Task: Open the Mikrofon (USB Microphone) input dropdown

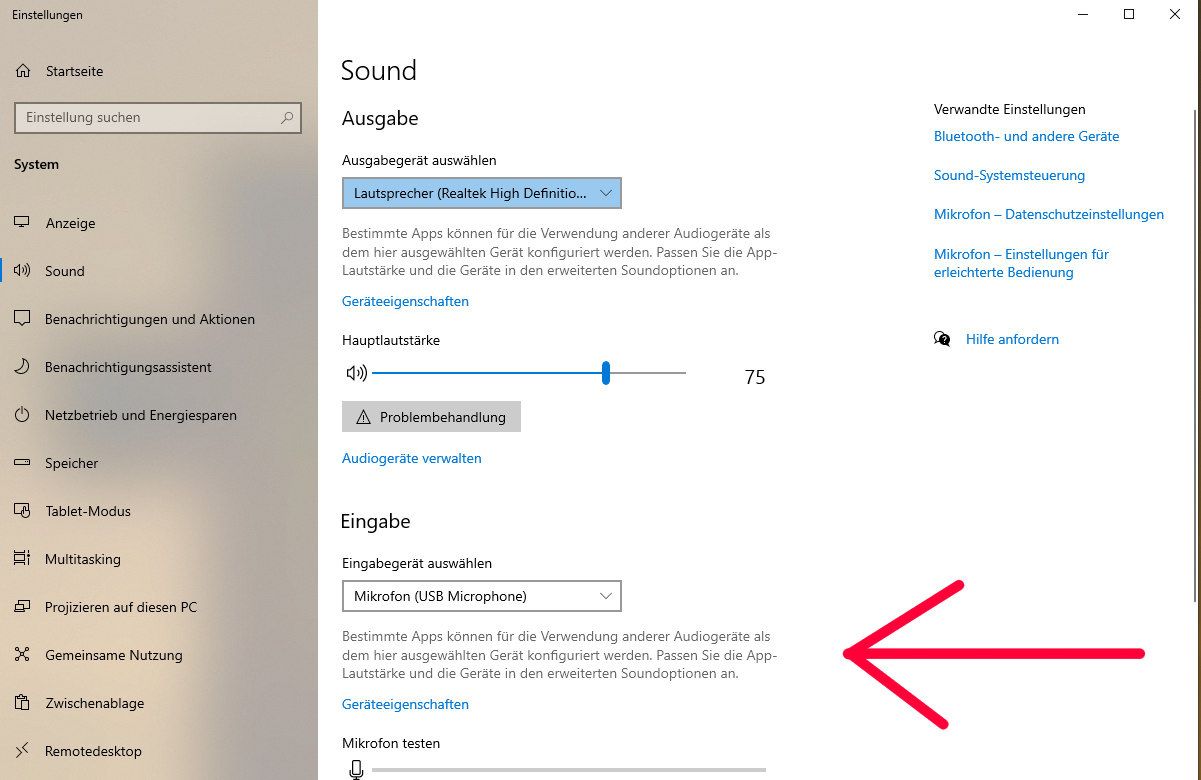Action: pyautogui.click(x=482, y=596)
